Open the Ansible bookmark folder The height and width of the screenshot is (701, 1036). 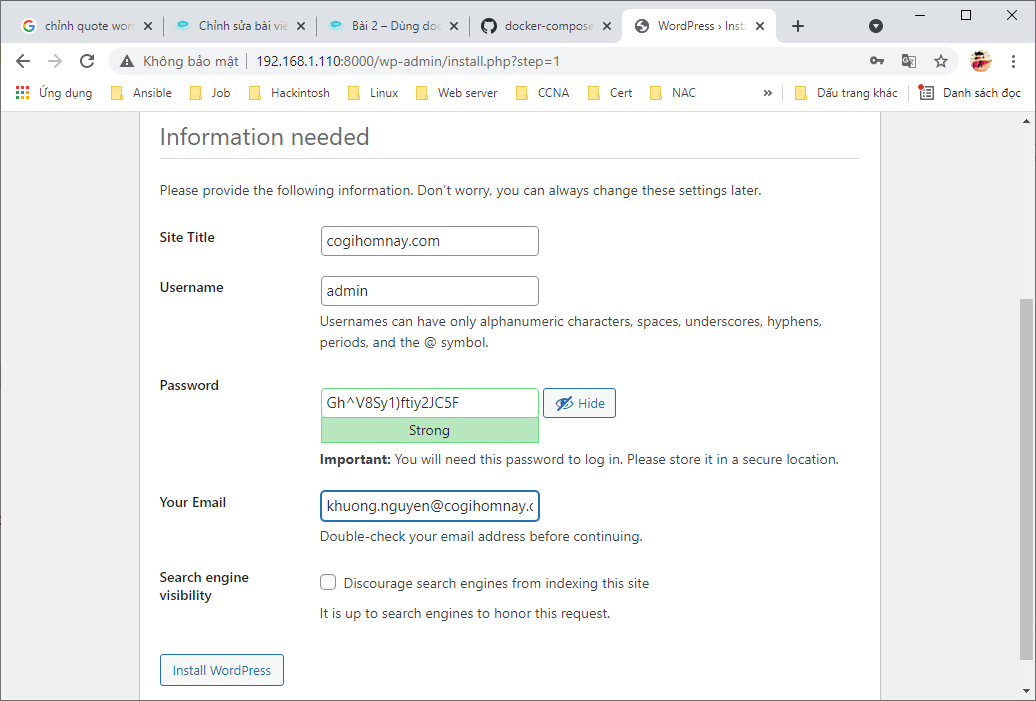[x=141, y=93]
